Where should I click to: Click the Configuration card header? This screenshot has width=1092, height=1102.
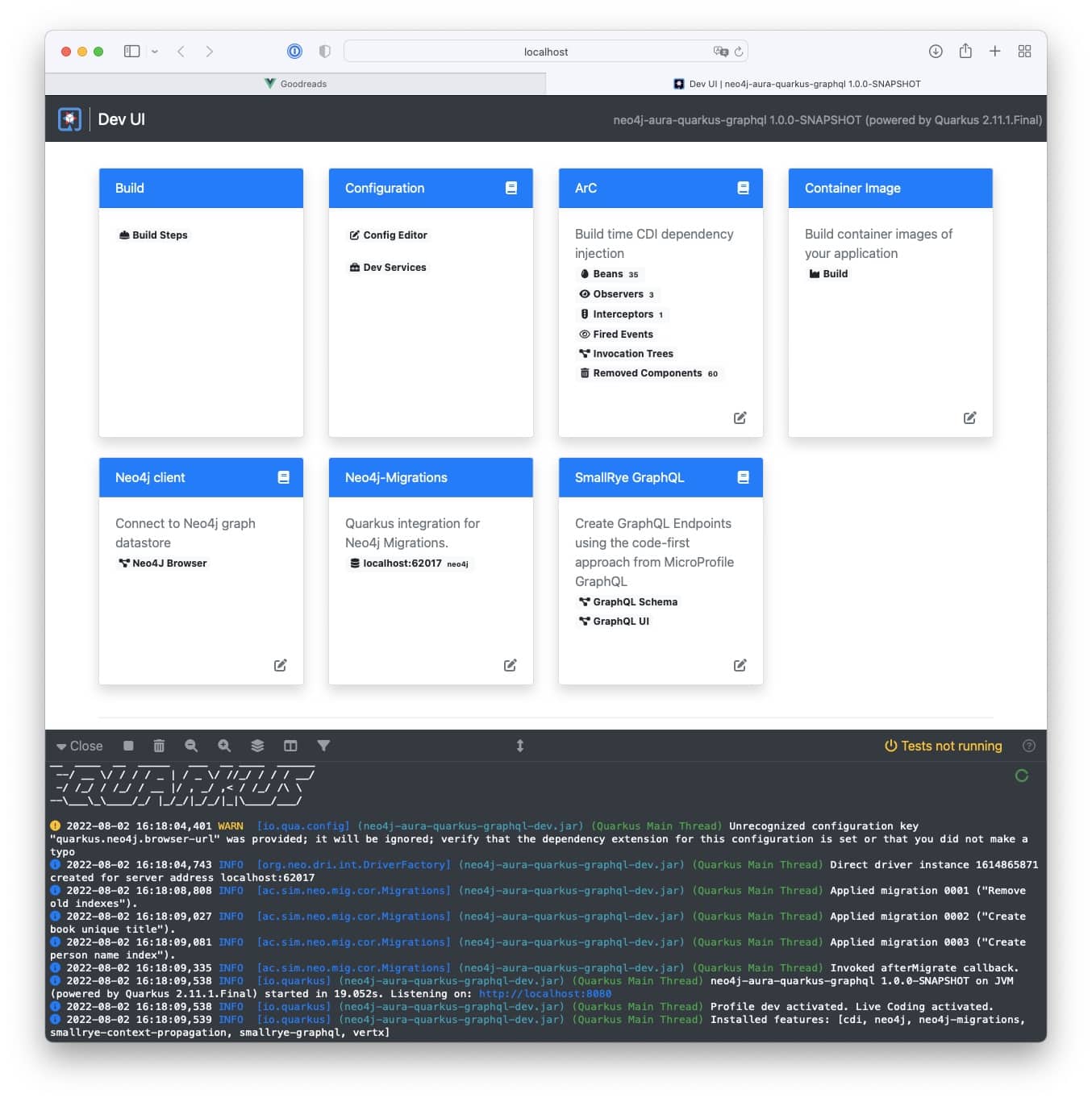coord(431,188)
